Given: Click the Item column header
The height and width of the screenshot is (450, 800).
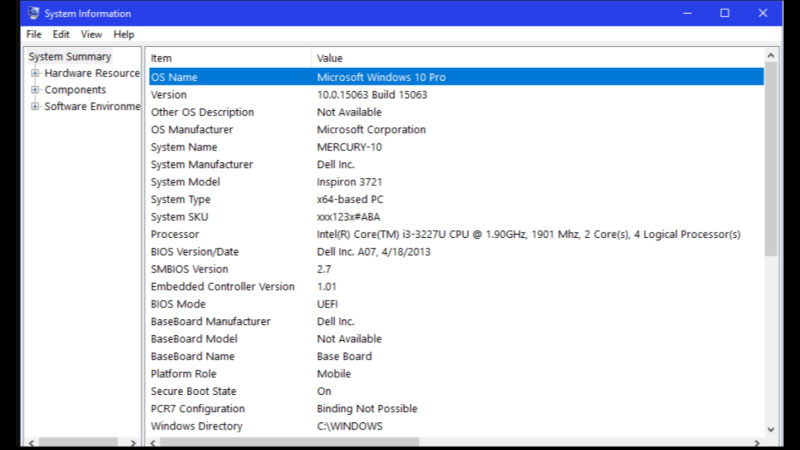Looking at the screenshot, I should 228,58.
